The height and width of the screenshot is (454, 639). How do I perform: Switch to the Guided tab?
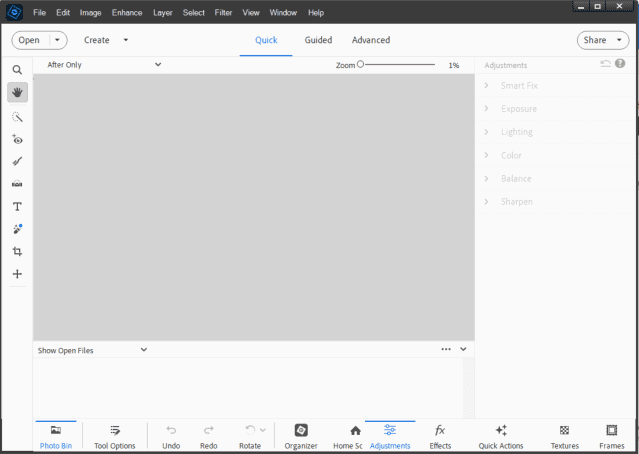click(x=318, y=40)
